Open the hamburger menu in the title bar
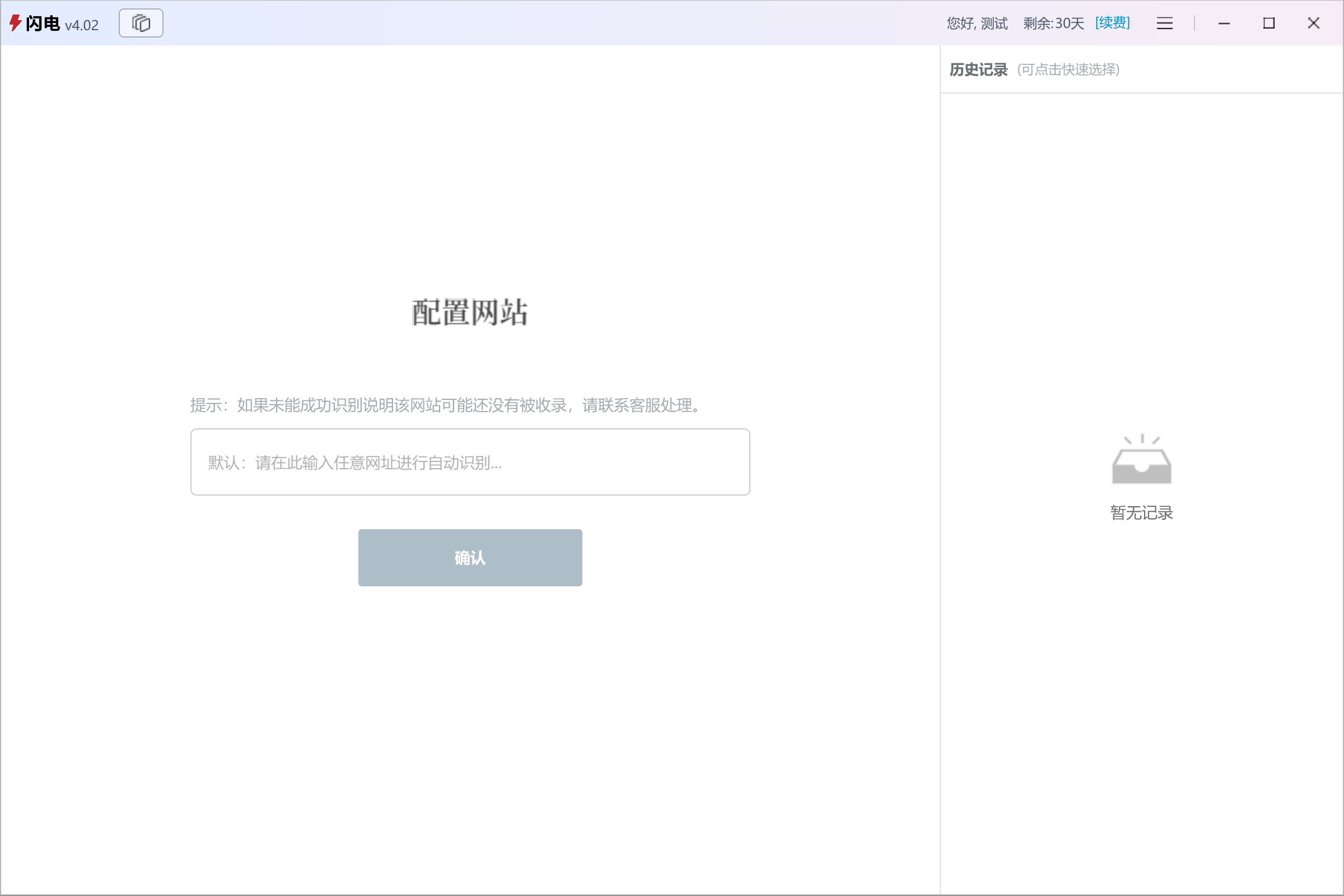1344x896 pixels. tap(1165, 23)
